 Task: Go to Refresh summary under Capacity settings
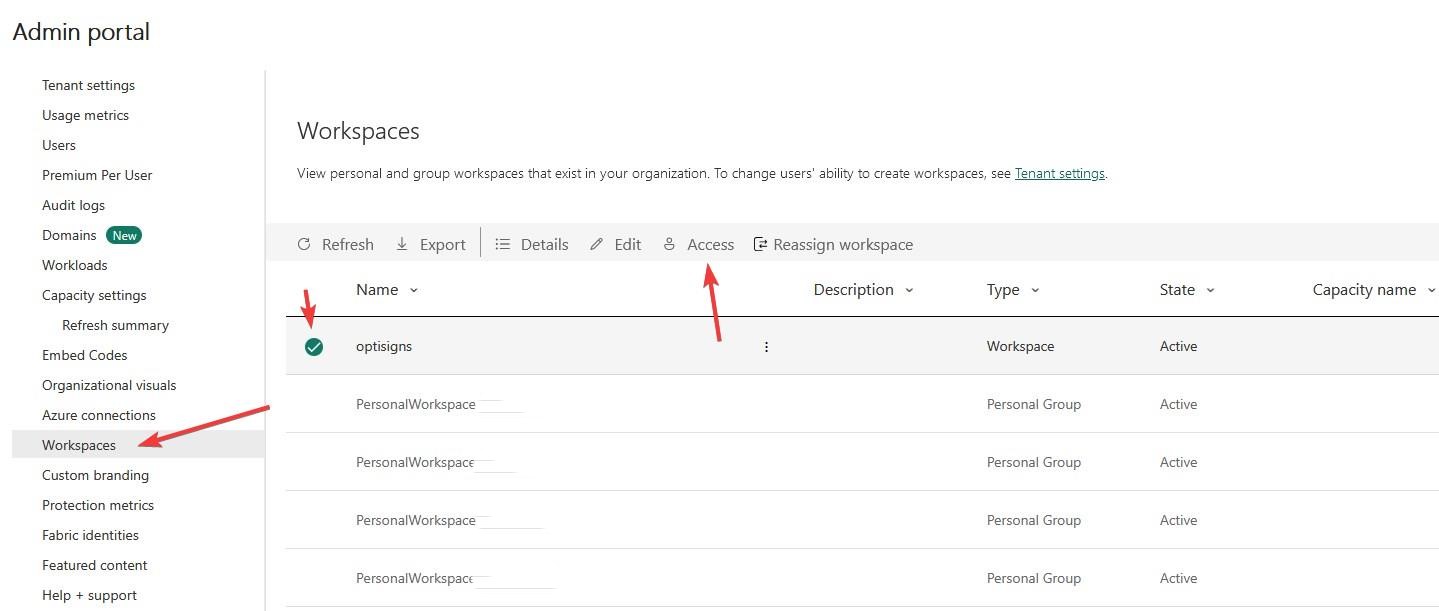[115, 325]
